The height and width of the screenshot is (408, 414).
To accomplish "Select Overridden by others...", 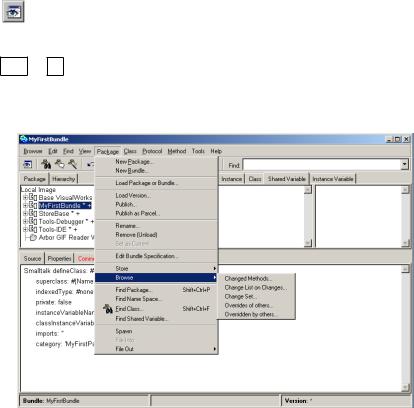I will click(x=256, y=314).
